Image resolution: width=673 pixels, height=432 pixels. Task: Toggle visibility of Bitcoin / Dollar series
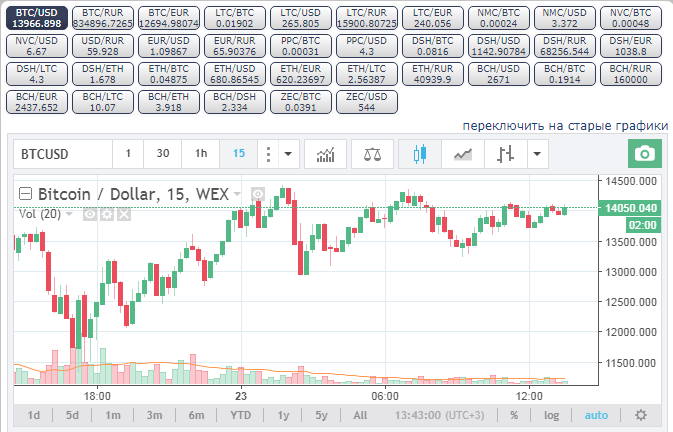click(258, 194)
